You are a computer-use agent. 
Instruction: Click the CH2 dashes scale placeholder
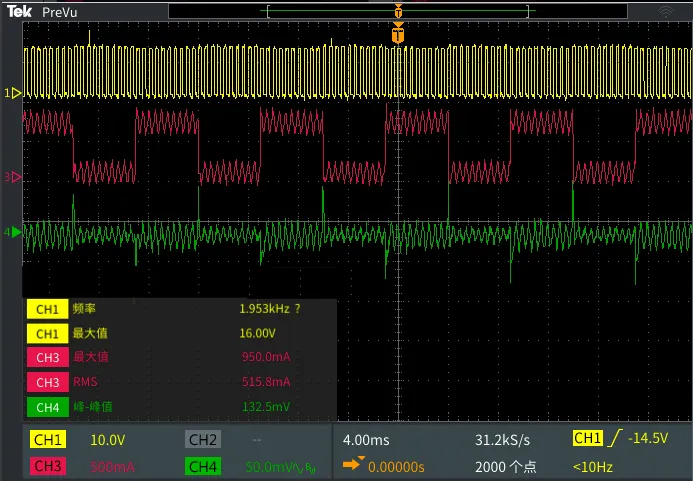257,440
